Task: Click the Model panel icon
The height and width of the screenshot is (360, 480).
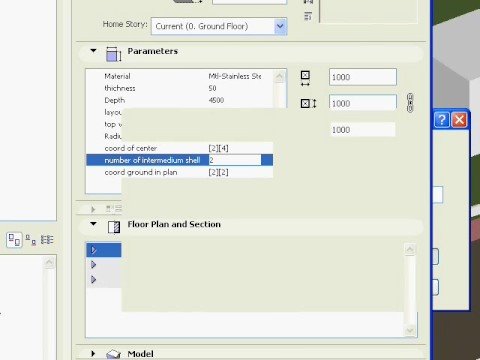Action: coord(113,355)
